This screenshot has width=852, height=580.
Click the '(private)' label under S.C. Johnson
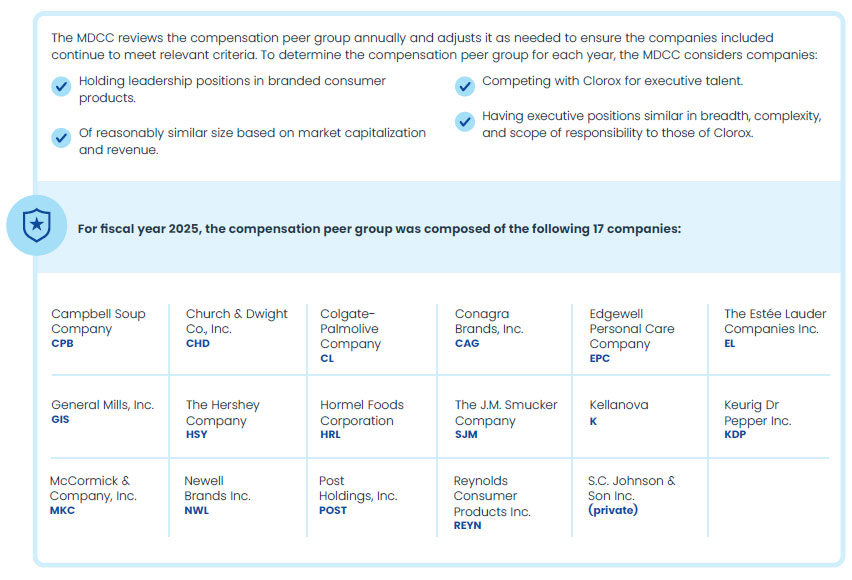point(613,510)
